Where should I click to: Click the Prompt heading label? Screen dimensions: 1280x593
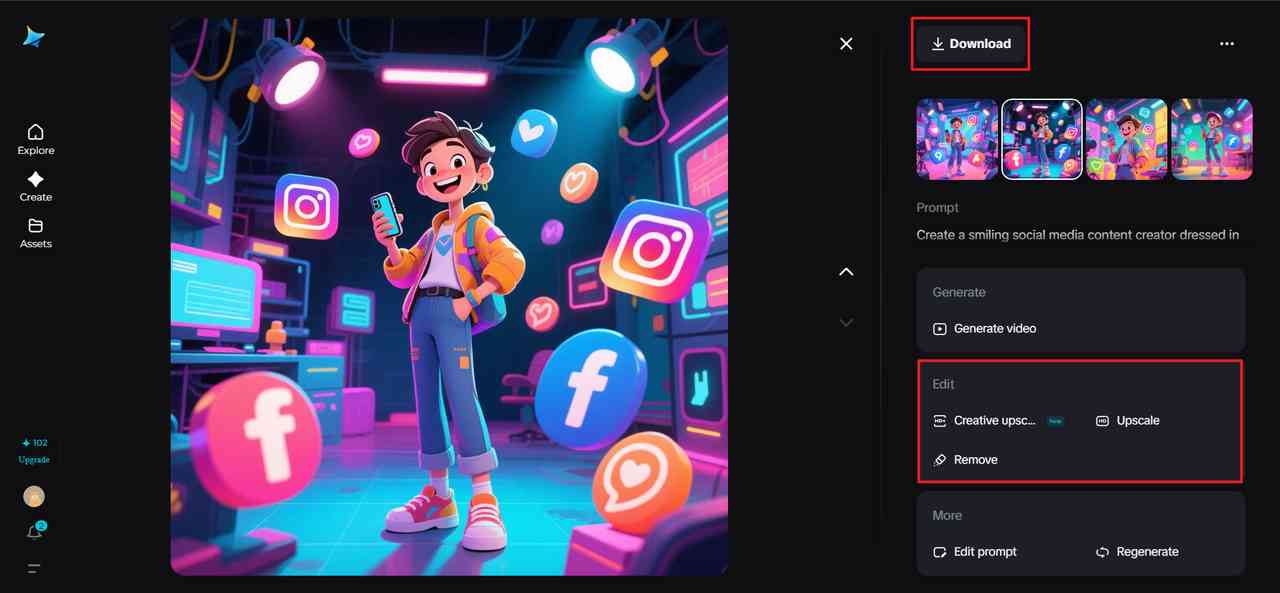coord(937,208)
